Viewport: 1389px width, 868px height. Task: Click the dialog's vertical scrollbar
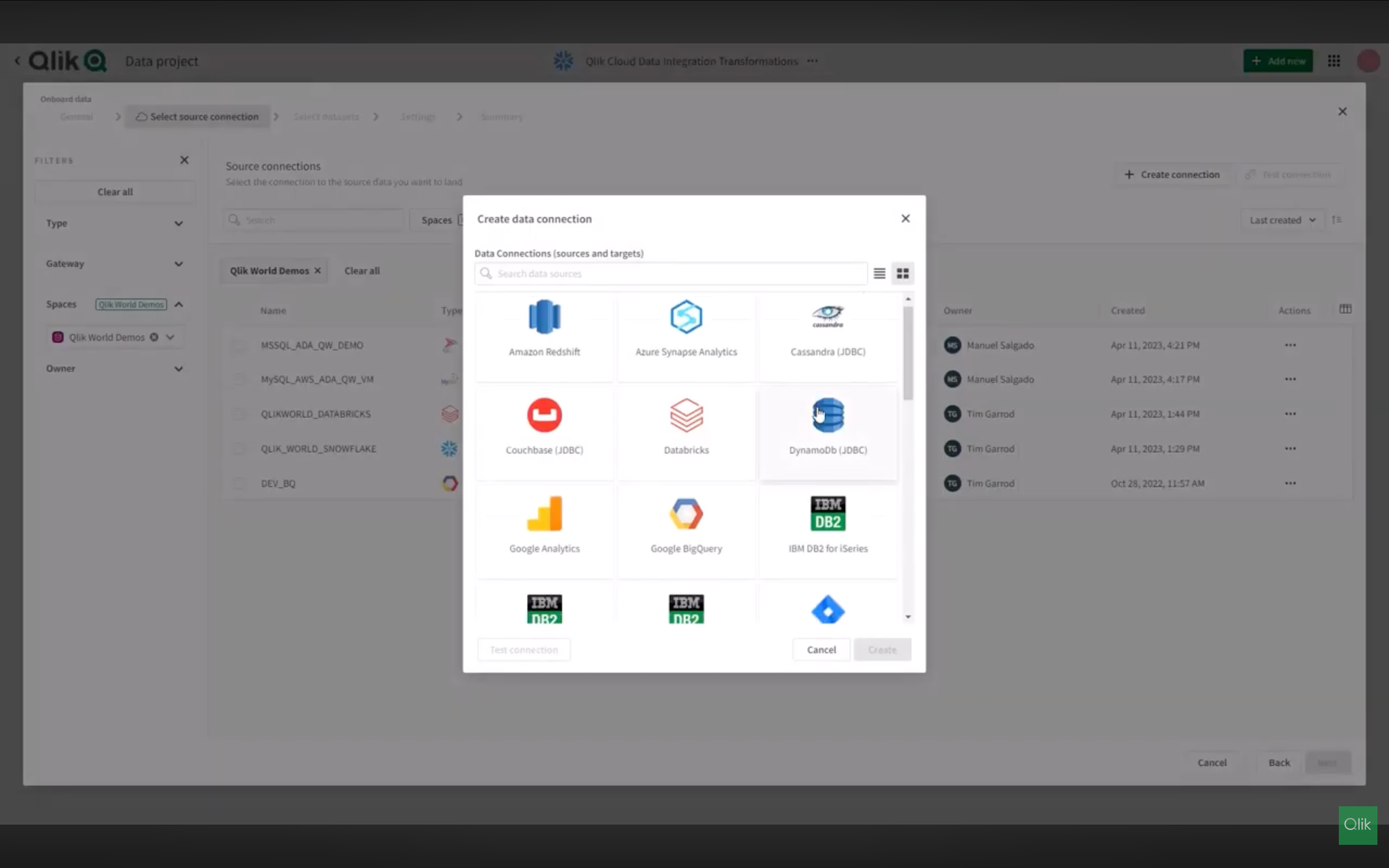[x=908, y=354]
